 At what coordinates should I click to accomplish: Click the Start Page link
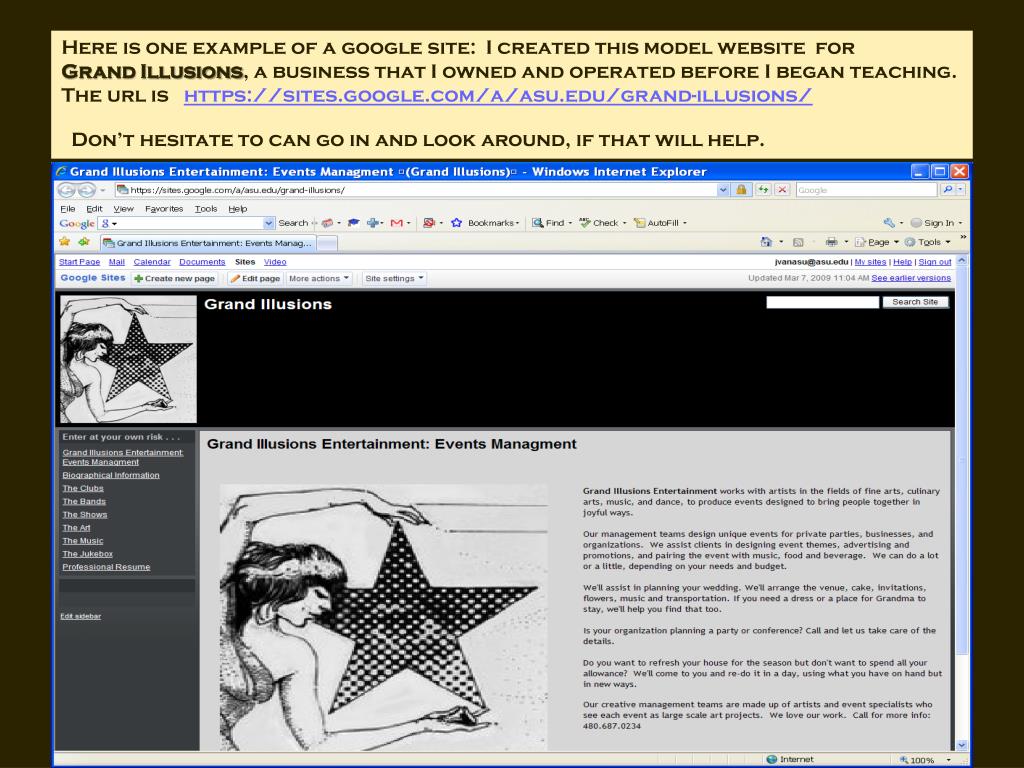(79, 262)
